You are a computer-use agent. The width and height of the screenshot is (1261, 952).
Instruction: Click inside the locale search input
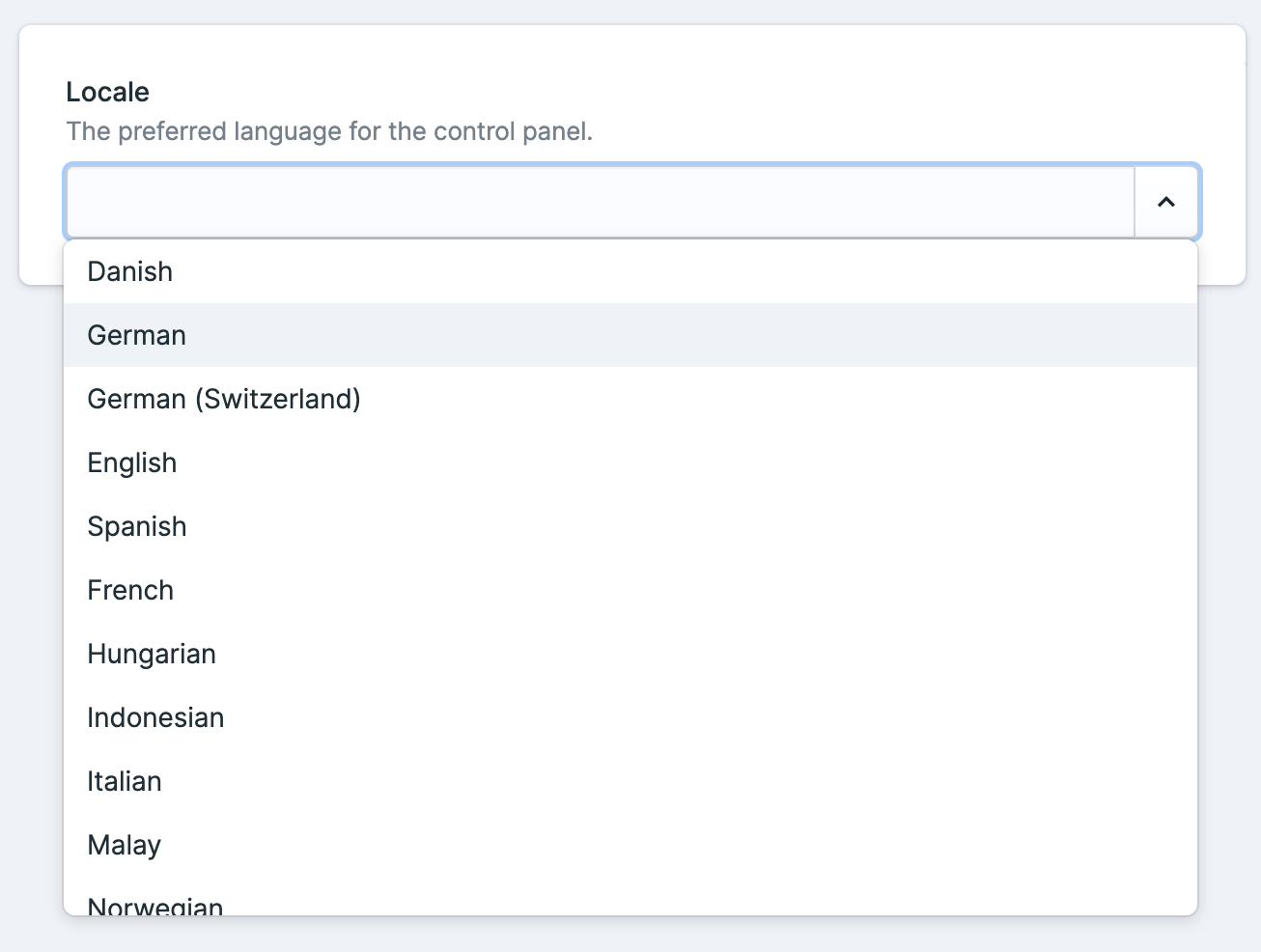coord(599,202)
